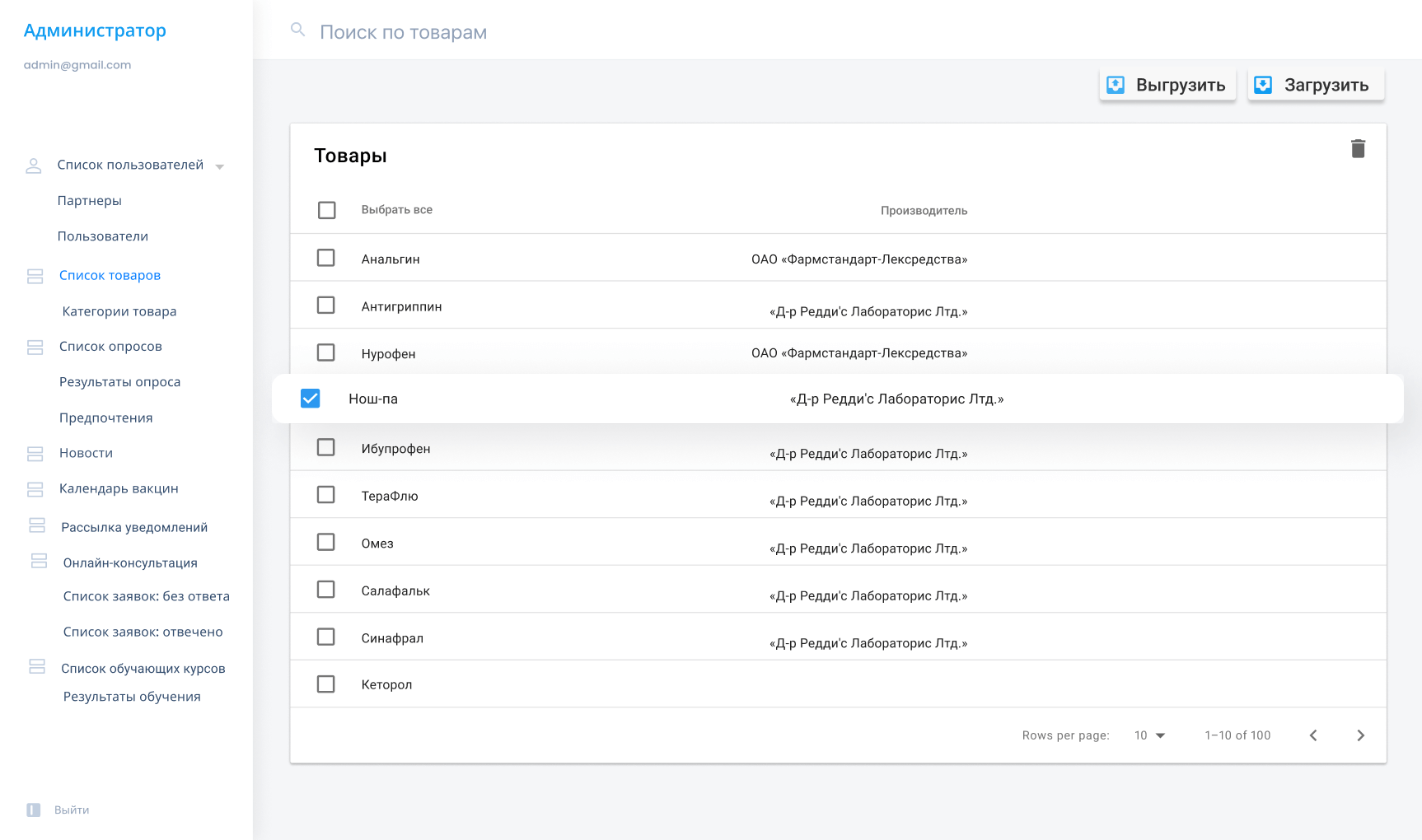Click Анальгин's manufacturer ОАО «Фармстандарт-Лексредства»
The width and height of the screenshot is (1422, 840).
(x=859, y=259)
